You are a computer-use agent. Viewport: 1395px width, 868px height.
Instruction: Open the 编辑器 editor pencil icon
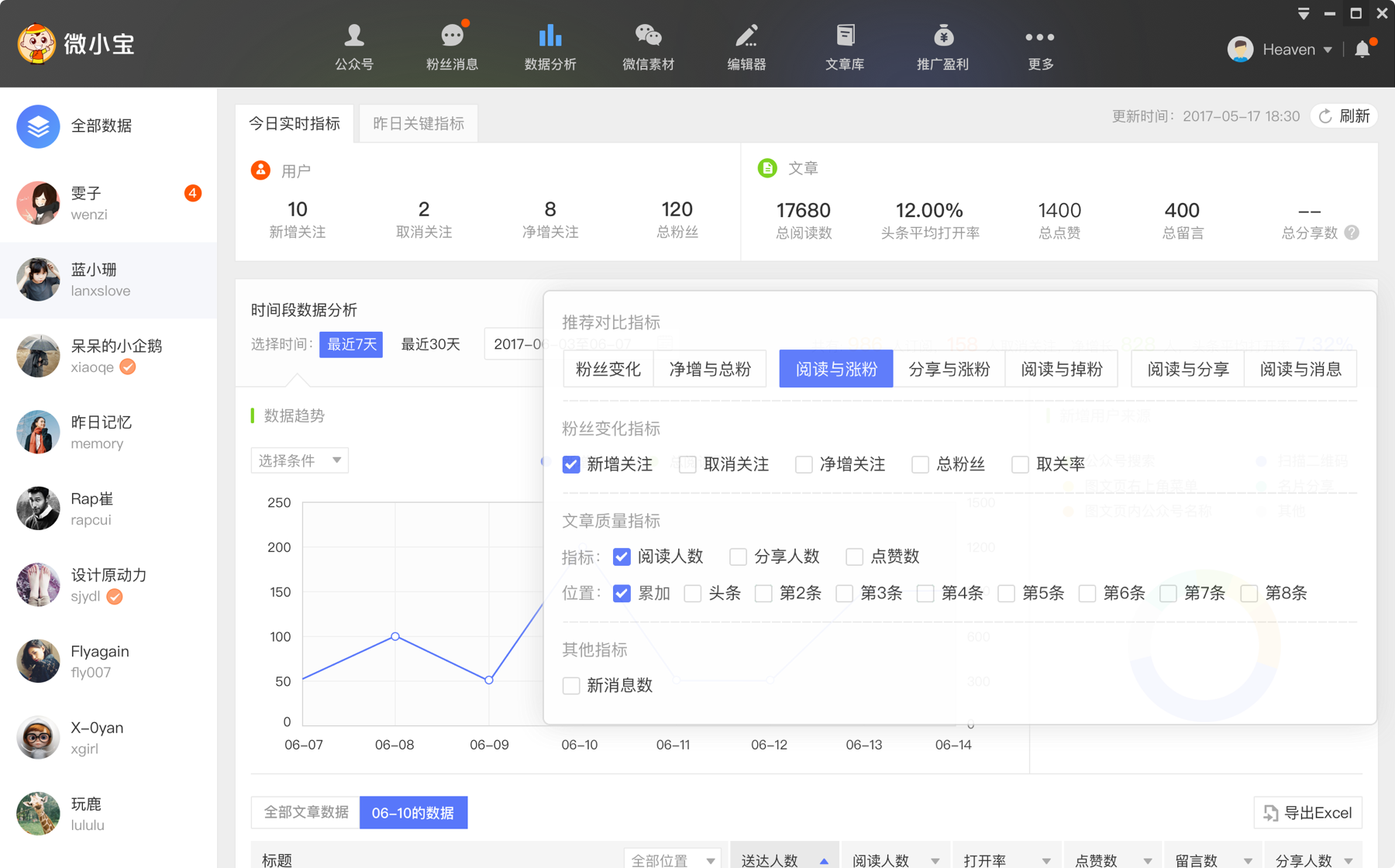click(746, 36)
